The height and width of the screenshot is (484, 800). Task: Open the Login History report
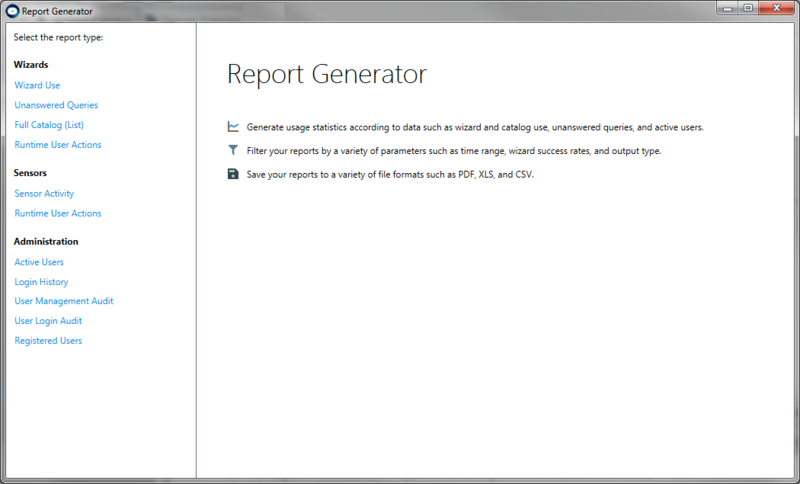[41, 282]
